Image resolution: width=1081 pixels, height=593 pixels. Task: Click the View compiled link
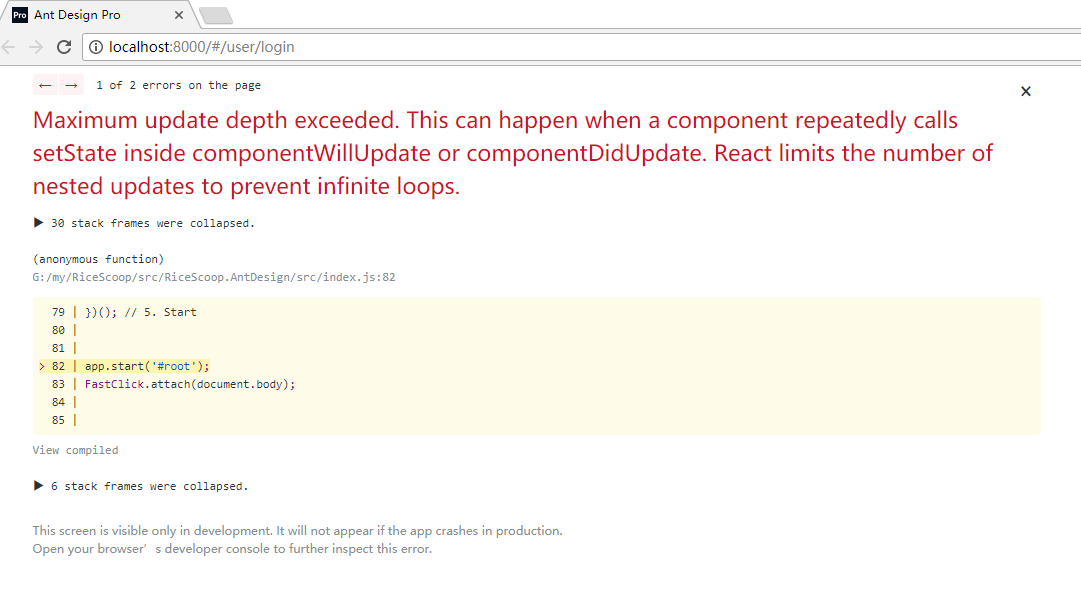coord(75,450)
